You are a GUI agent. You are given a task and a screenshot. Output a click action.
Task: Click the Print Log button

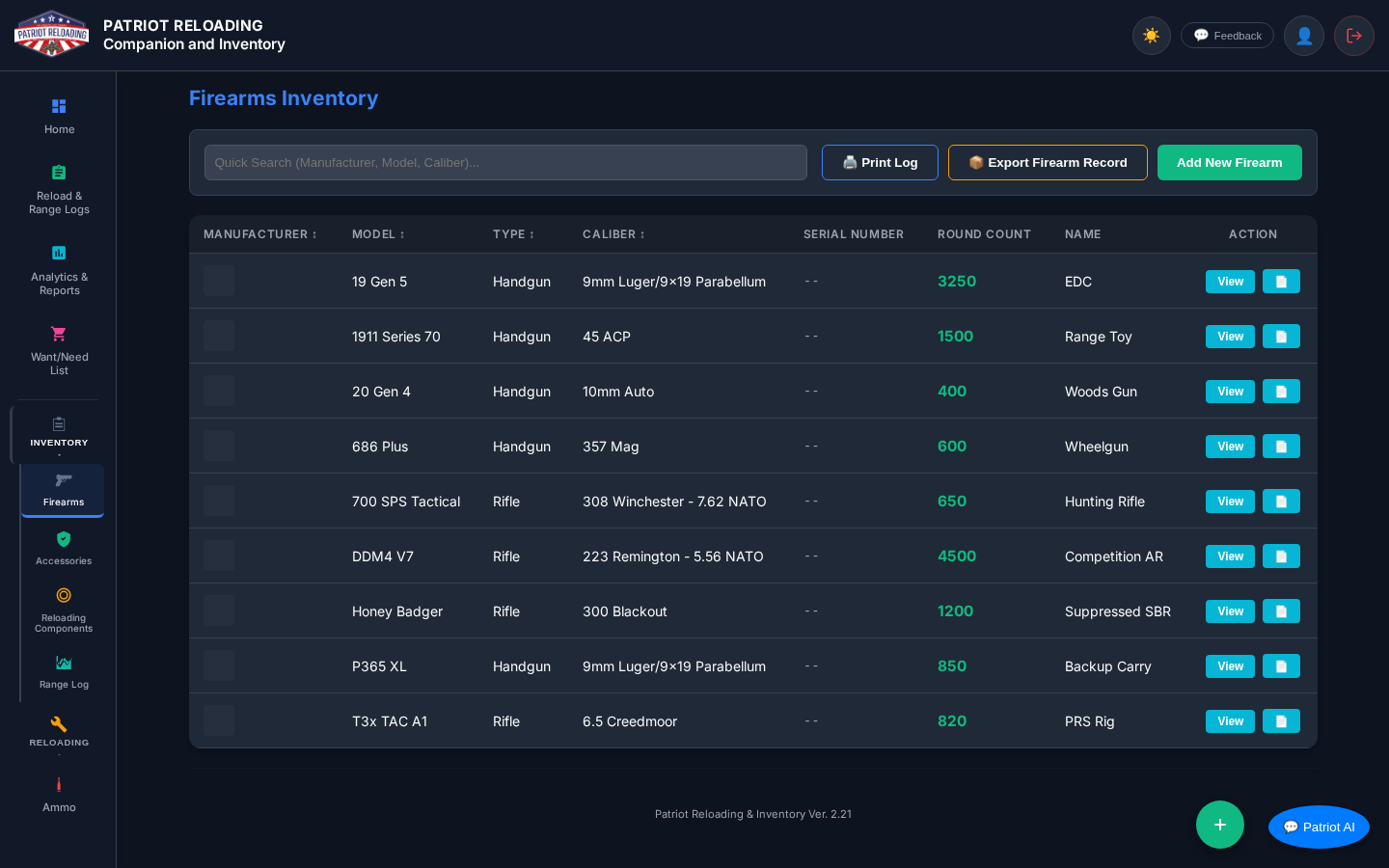[x=880, y=162]
